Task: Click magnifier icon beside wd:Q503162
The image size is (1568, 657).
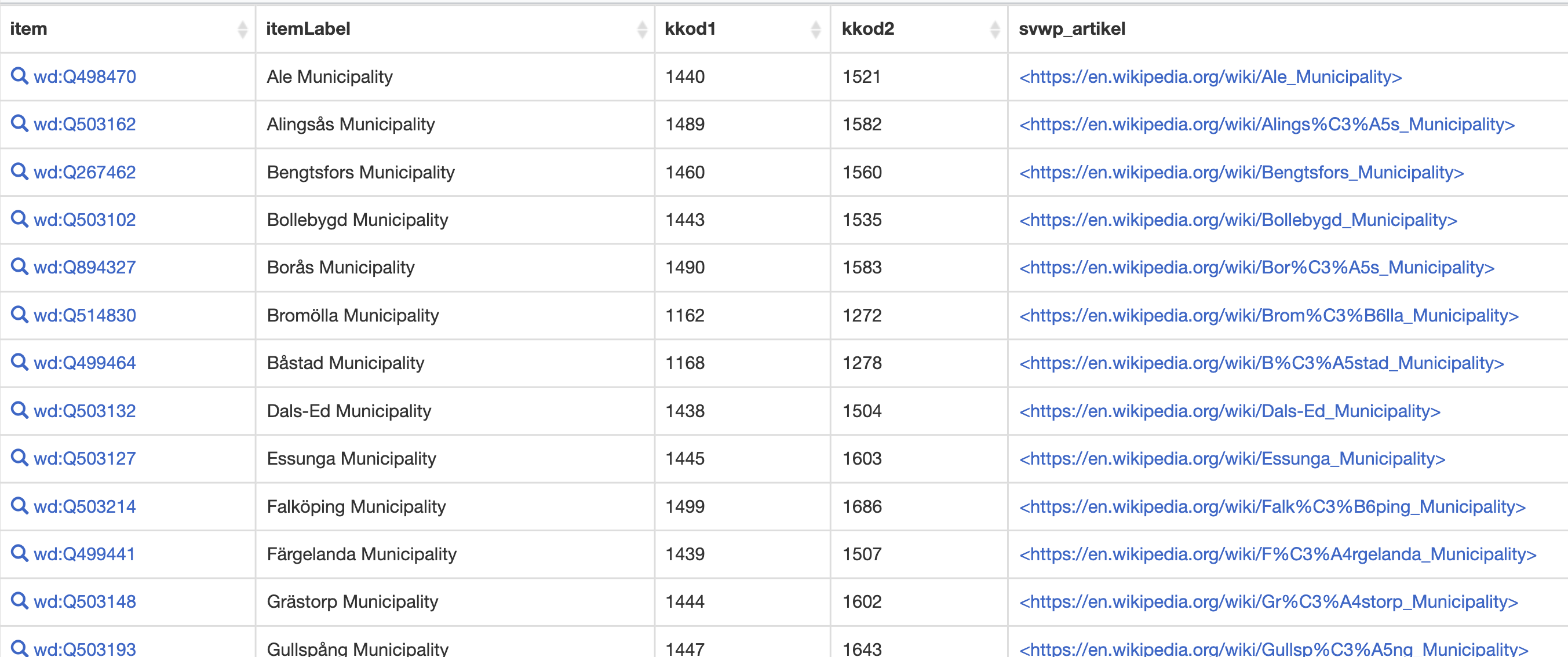Action: [x=20, y=123]
